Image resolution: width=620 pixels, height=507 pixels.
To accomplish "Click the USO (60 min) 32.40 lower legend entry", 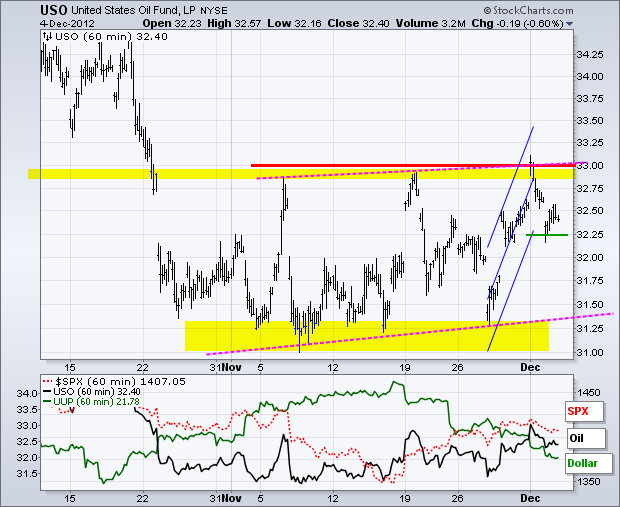I will pyautogui.click(x=92, y=392).
